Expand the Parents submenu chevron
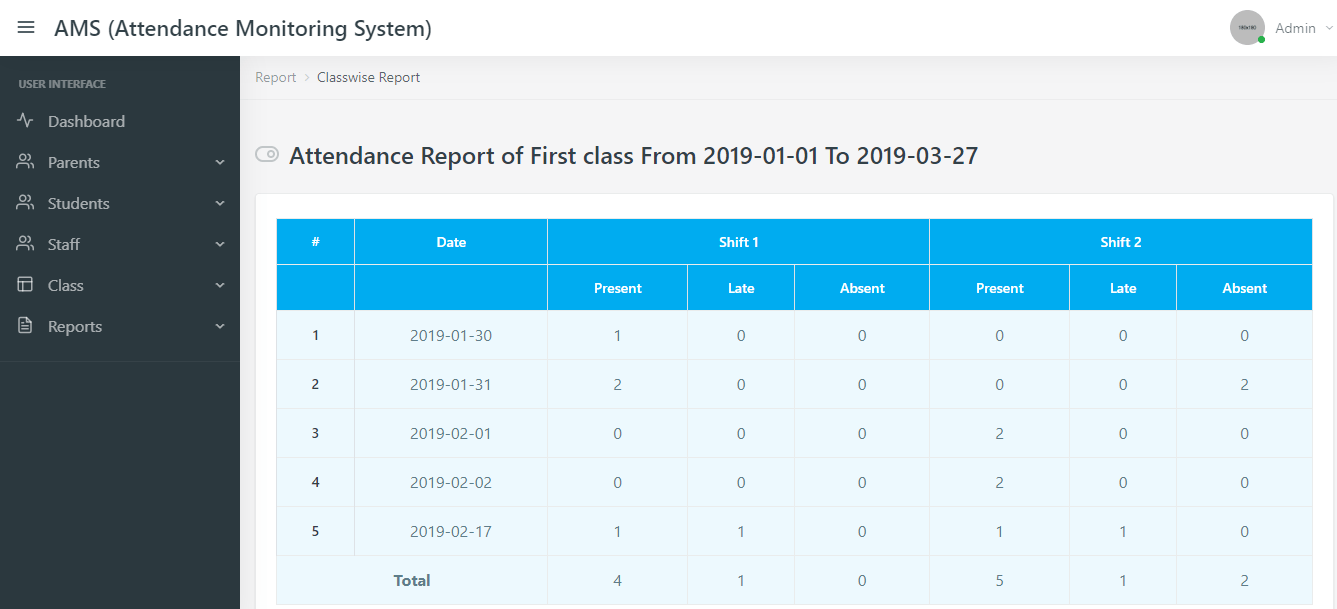 tap(220, 161)
